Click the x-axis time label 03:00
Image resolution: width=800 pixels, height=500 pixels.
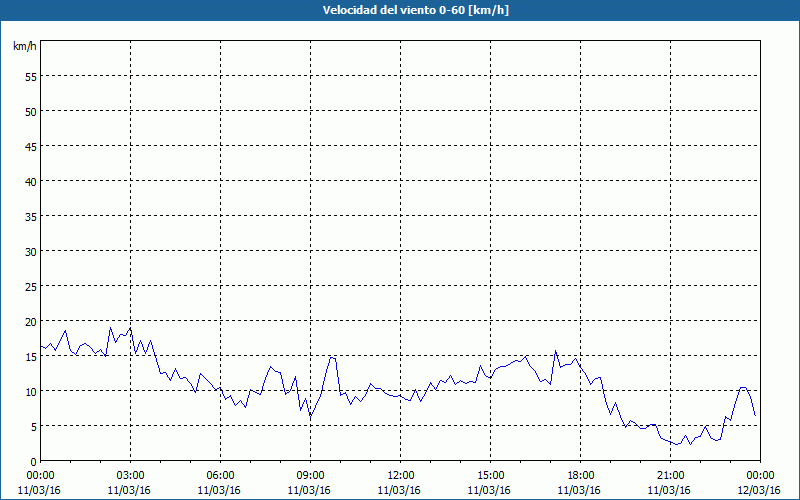tap(131, 476)
